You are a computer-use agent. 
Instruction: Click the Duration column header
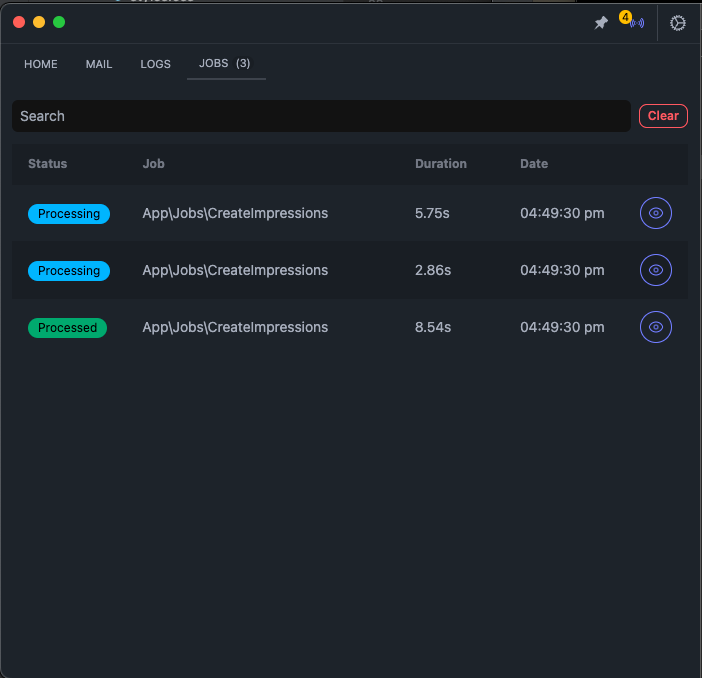pos(441,164)
